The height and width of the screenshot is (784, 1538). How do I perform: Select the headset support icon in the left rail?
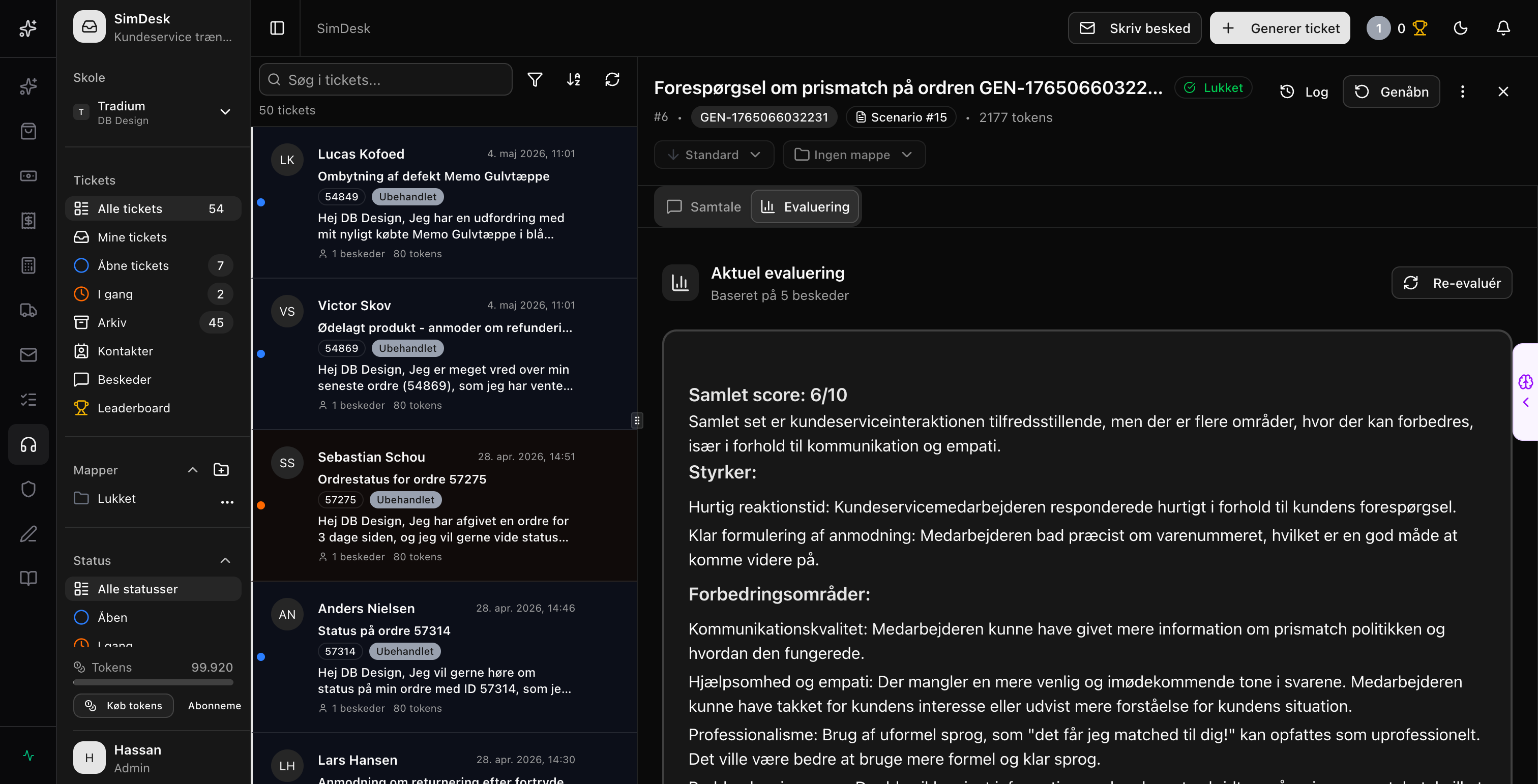pos(28,444)
